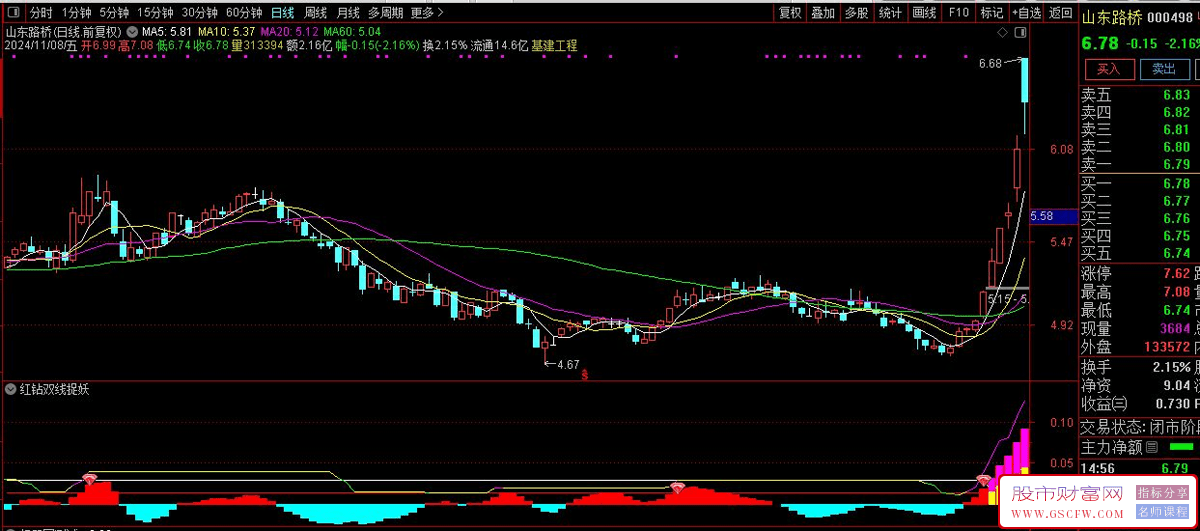Click the 复权 price adjustment button
This screenshot has width=1200, height=531.
click(x=790, y=13)
